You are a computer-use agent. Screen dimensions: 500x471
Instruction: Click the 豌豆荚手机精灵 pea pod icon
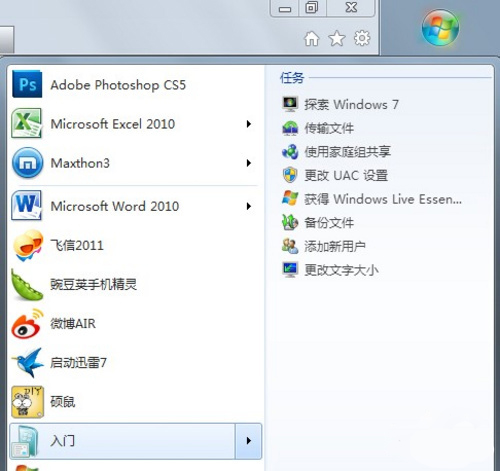point(27,285)
